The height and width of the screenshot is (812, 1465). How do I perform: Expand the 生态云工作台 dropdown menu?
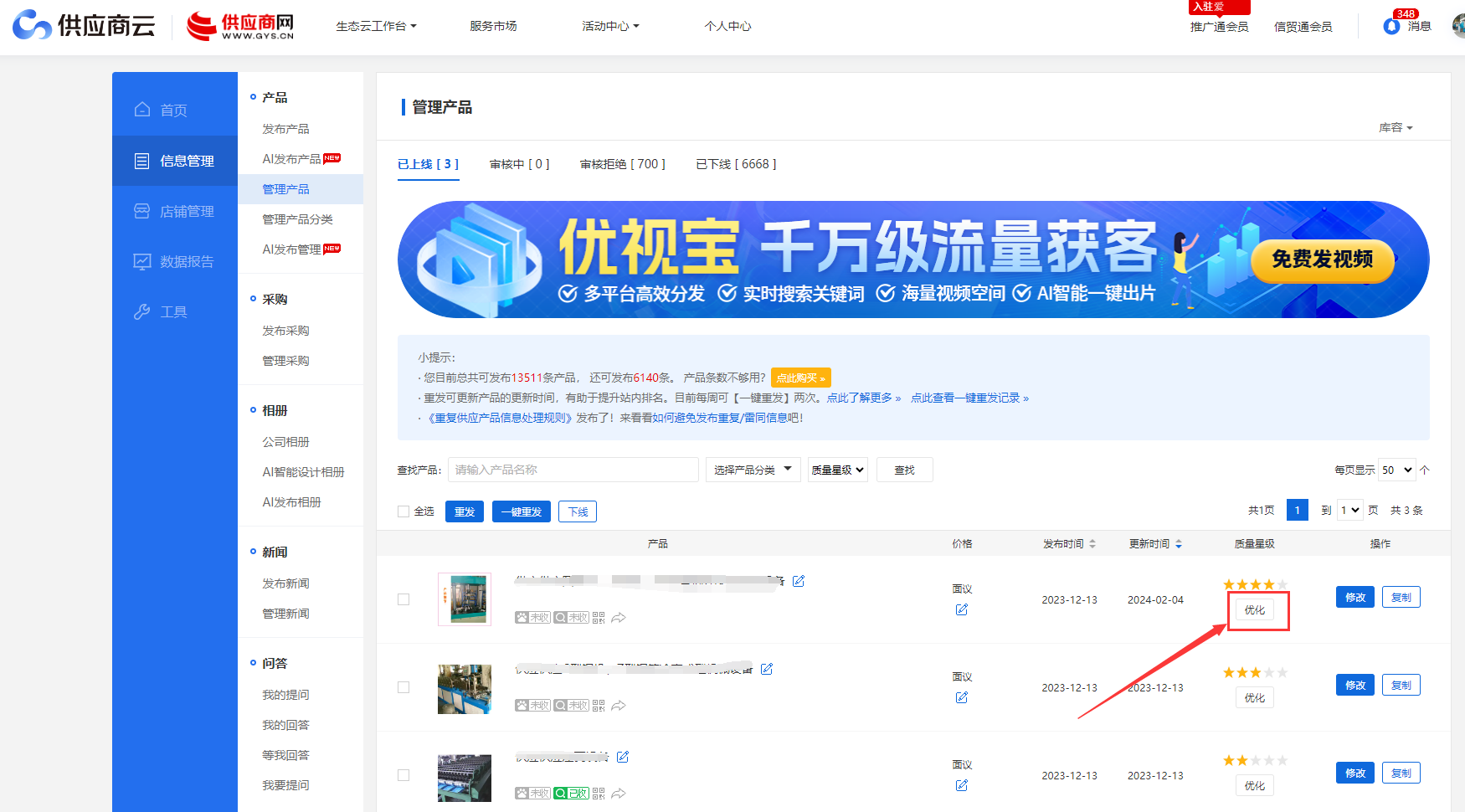pyautogui.click(x=376, y=26)
